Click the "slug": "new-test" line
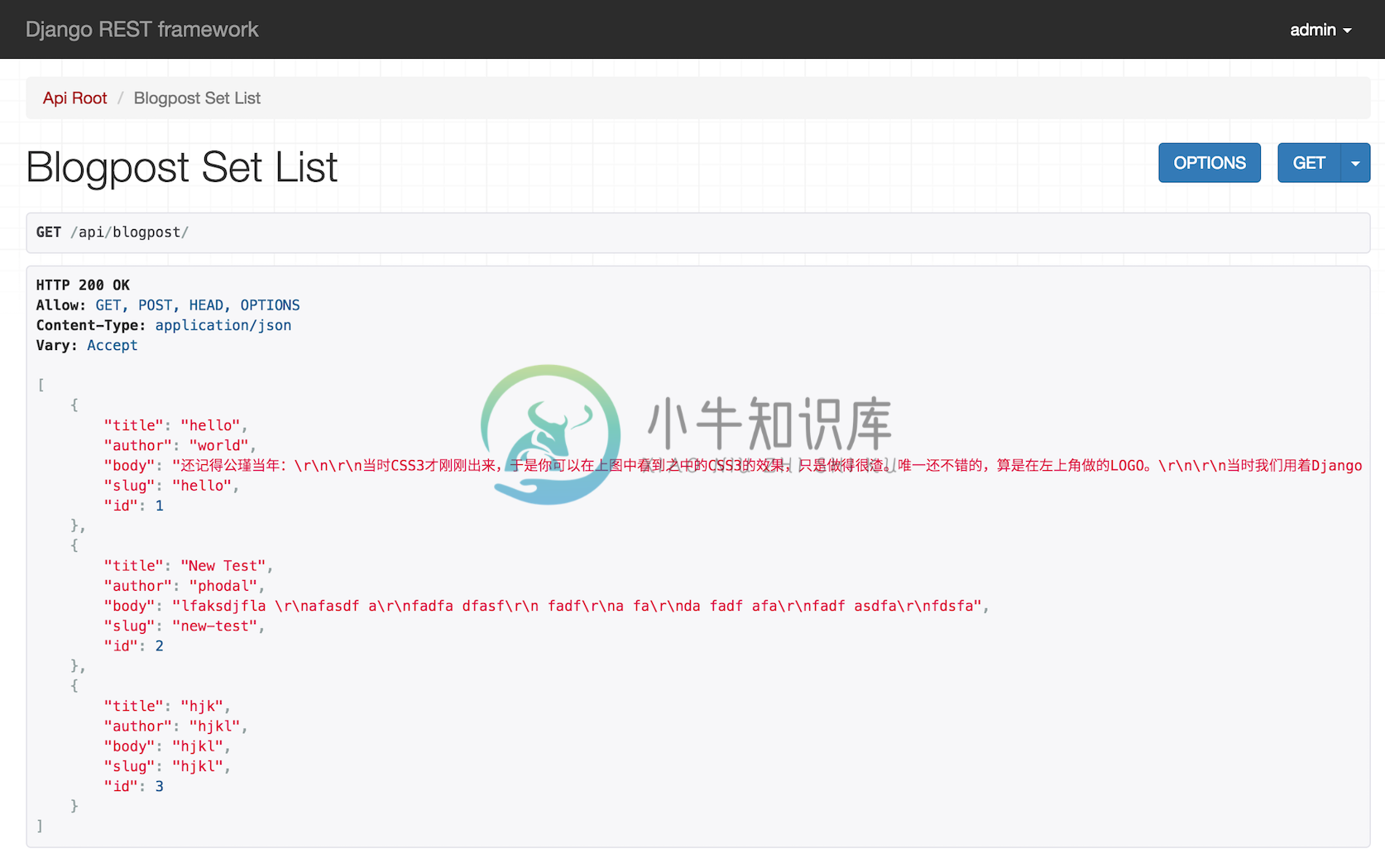 (x=185, y=626)
